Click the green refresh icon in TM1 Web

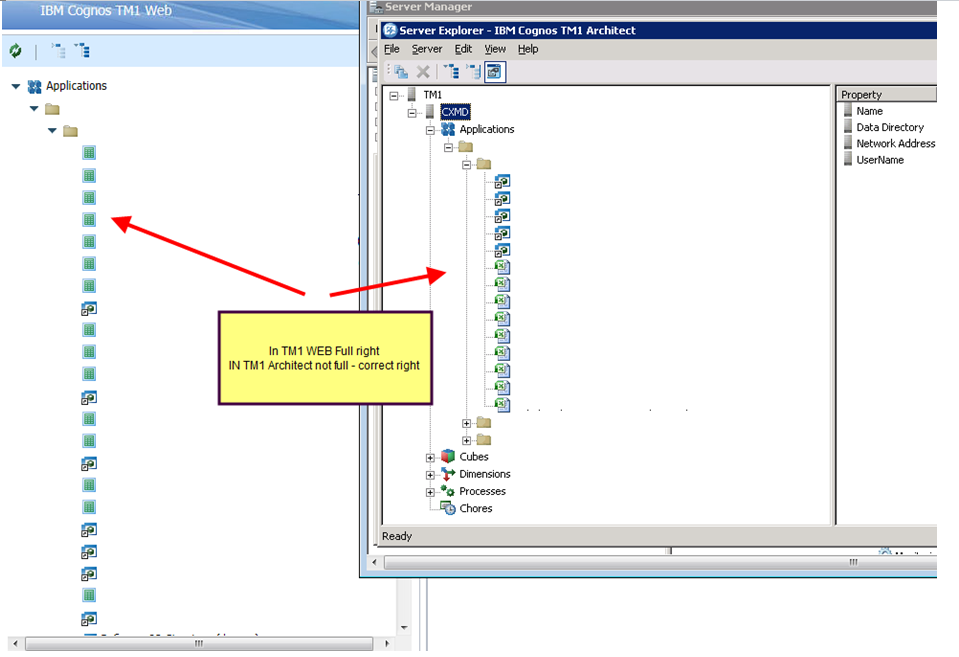(15, 51)
